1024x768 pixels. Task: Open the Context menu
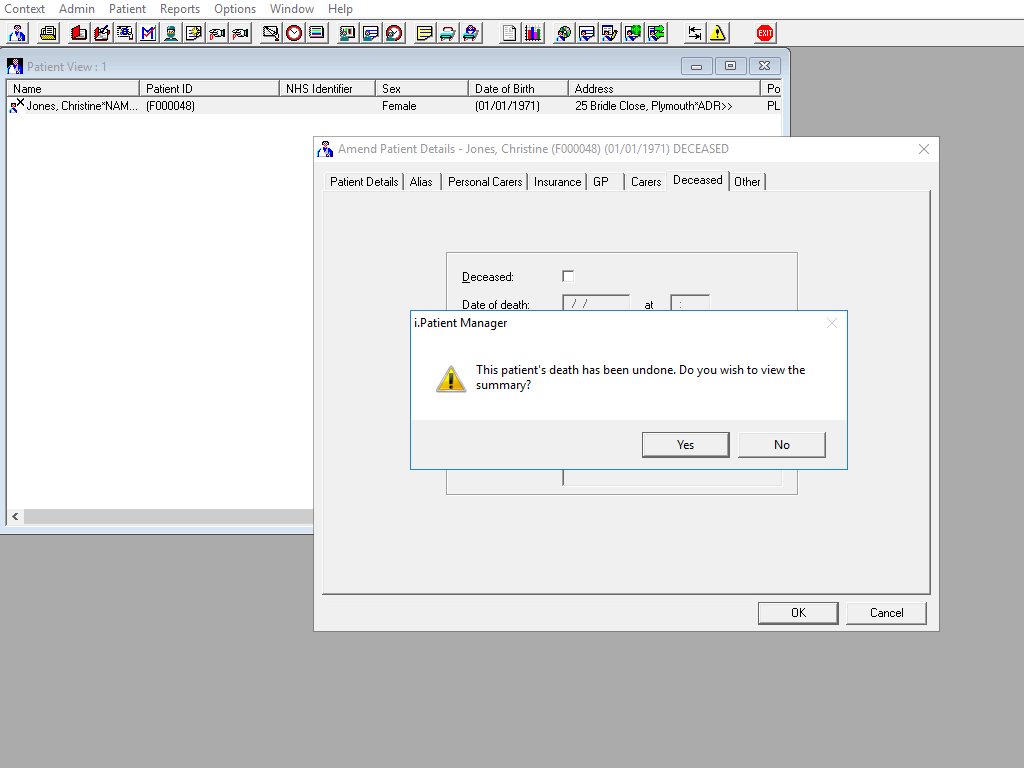24,8
